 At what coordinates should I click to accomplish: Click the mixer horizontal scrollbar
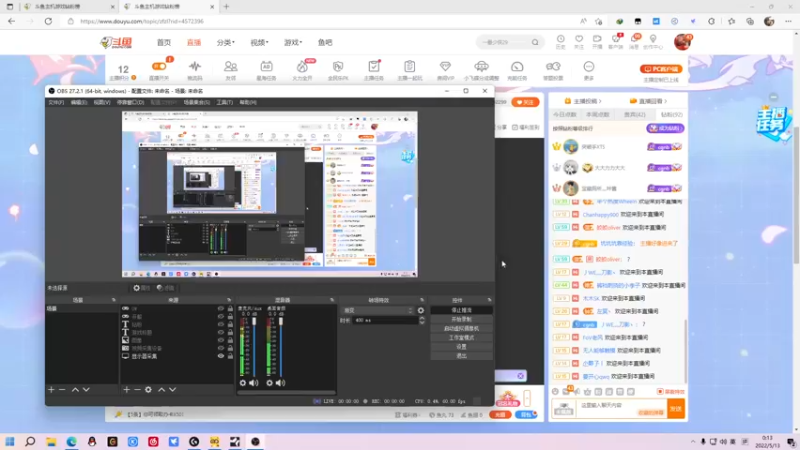[286, 393]
